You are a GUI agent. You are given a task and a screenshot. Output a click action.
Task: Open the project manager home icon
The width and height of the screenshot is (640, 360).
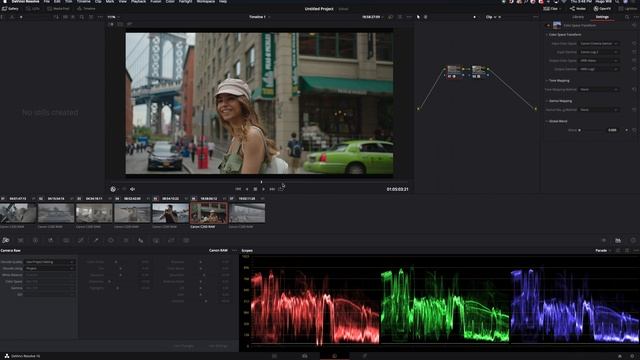point(620,356)
